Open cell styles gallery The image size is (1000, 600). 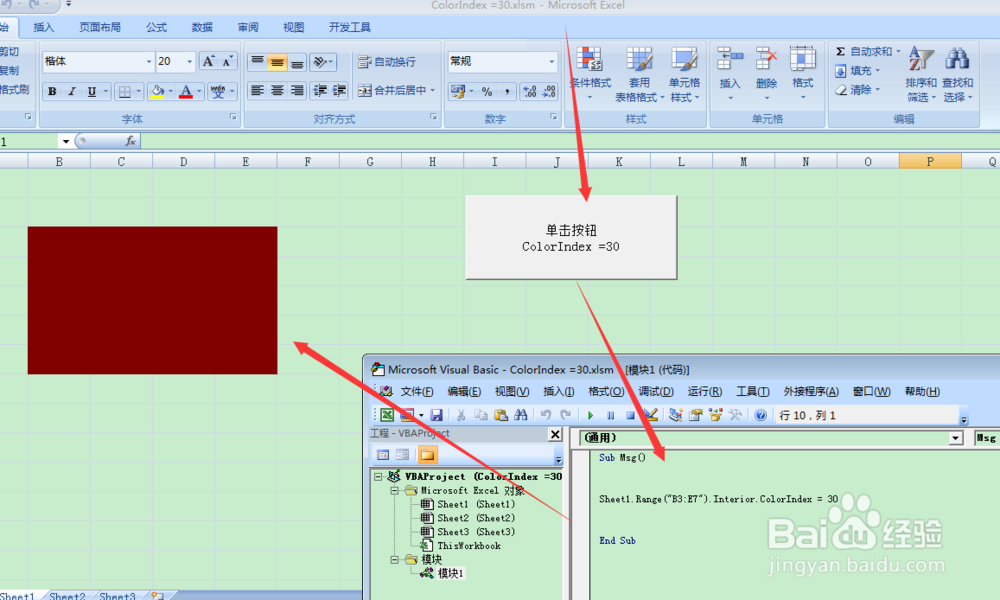pos(684,74)
